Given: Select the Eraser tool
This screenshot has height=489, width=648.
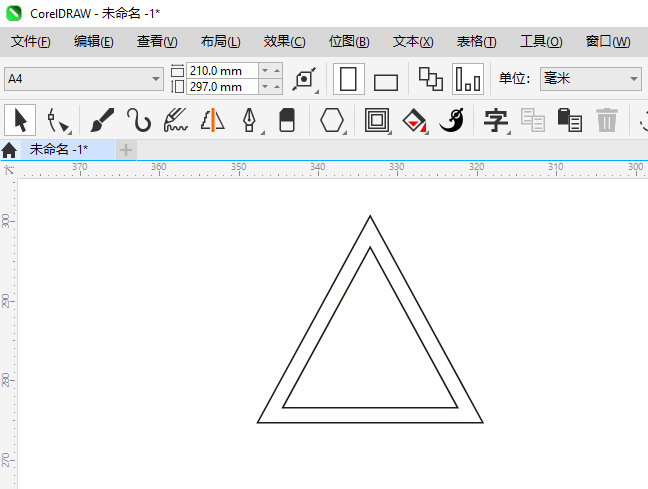Looking at the screenshot, I should [x=287, y=120].
